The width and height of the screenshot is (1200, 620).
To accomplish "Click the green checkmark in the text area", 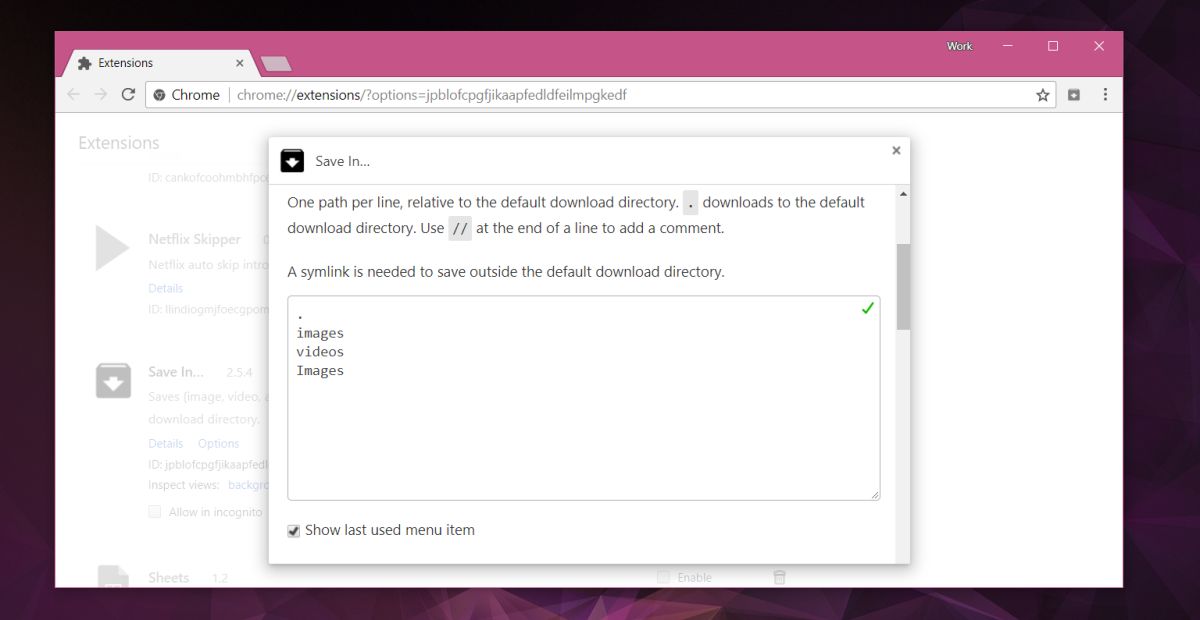I will click(867, 309).
